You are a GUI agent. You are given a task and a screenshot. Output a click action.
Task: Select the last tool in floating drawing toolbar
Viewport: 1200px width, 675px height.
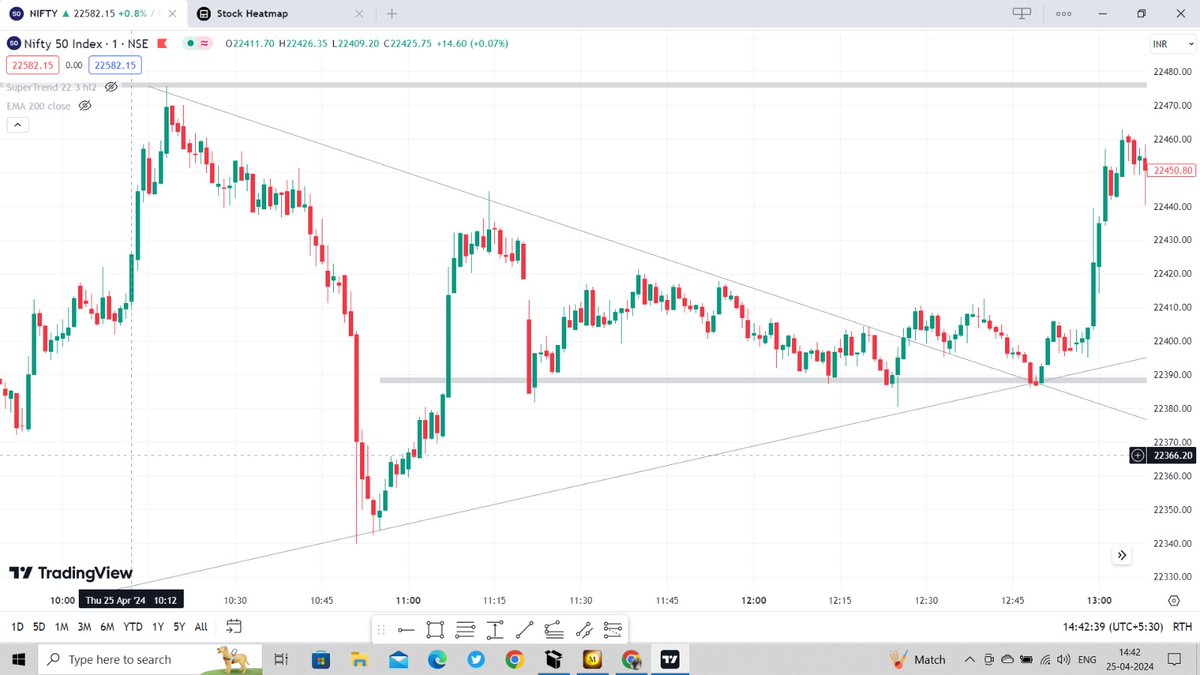(x=613, y=630)
